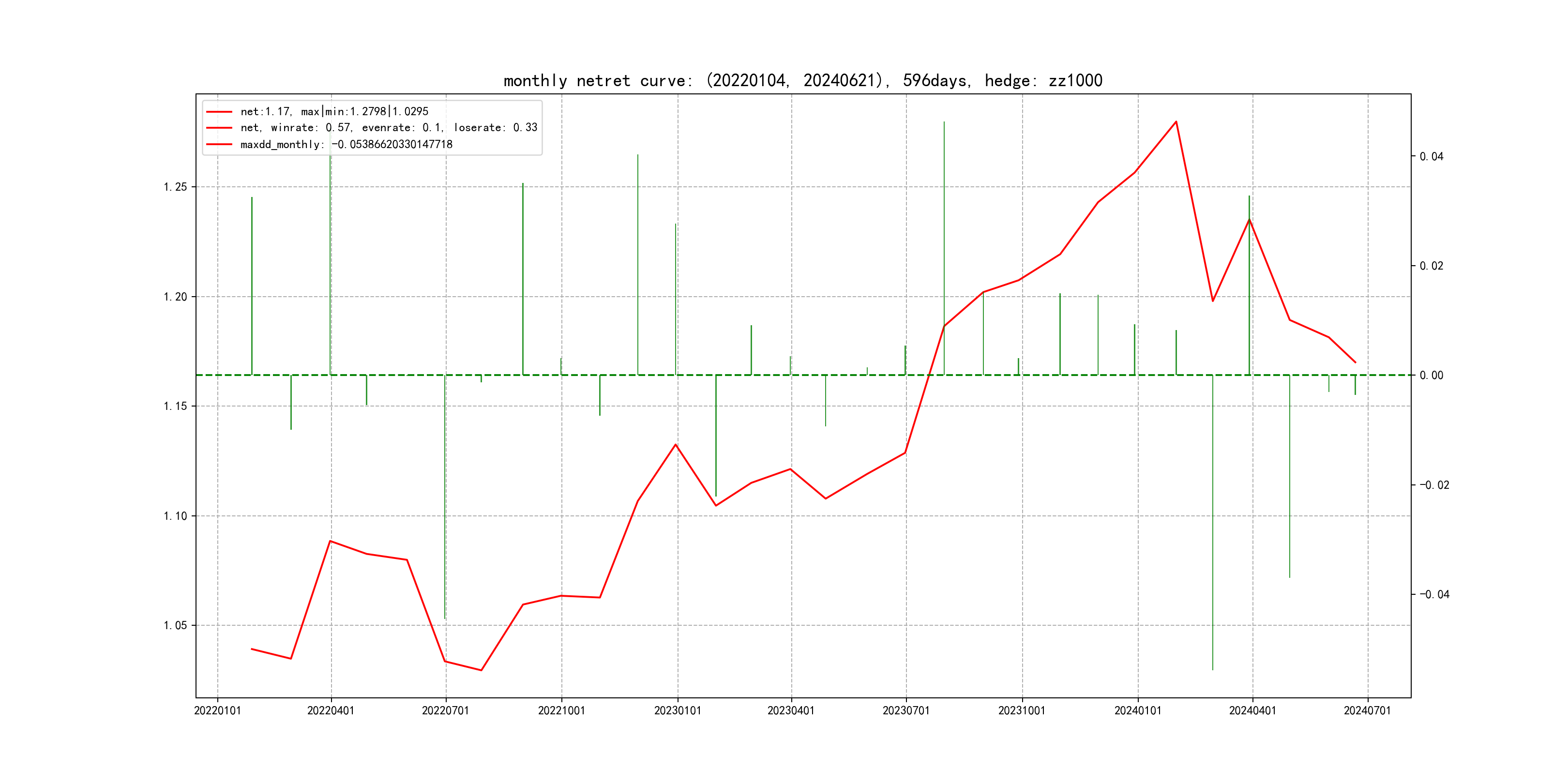Click the highest peak of the red curve
The width and height of the screenshot is (1568, 784).
click(1176, 122)
